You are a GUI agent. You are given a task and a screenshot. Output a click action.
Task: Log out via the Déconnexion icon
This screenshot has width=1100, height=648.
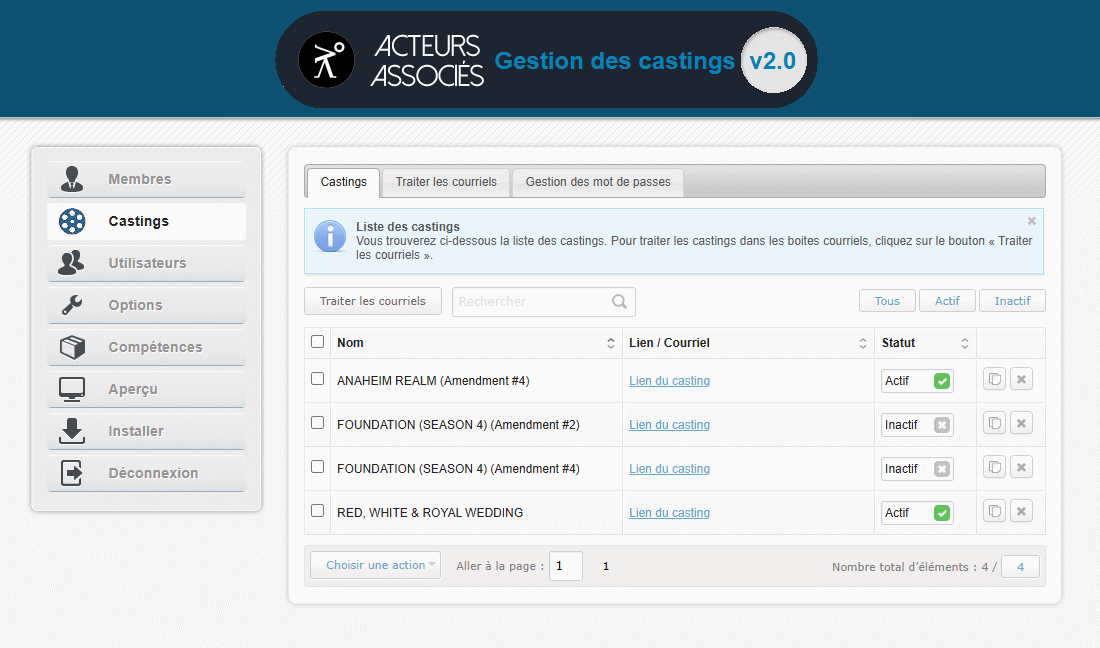point(71,473)
